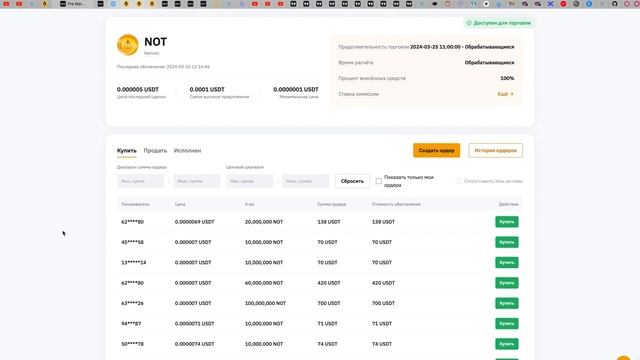The image size is (640, 360).
Task: Buy the 74 USDT order from 50****78
Action: click(507, 344)
